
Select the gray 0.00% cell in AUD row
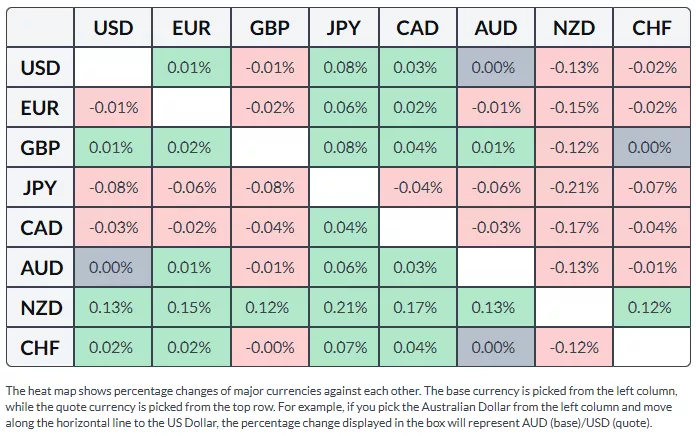tap(113, 268)
